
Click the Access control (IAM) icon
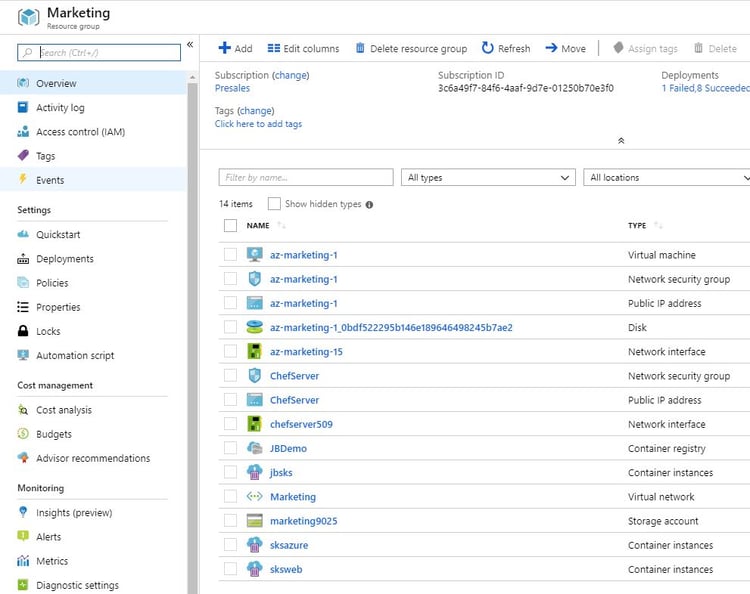23,132
